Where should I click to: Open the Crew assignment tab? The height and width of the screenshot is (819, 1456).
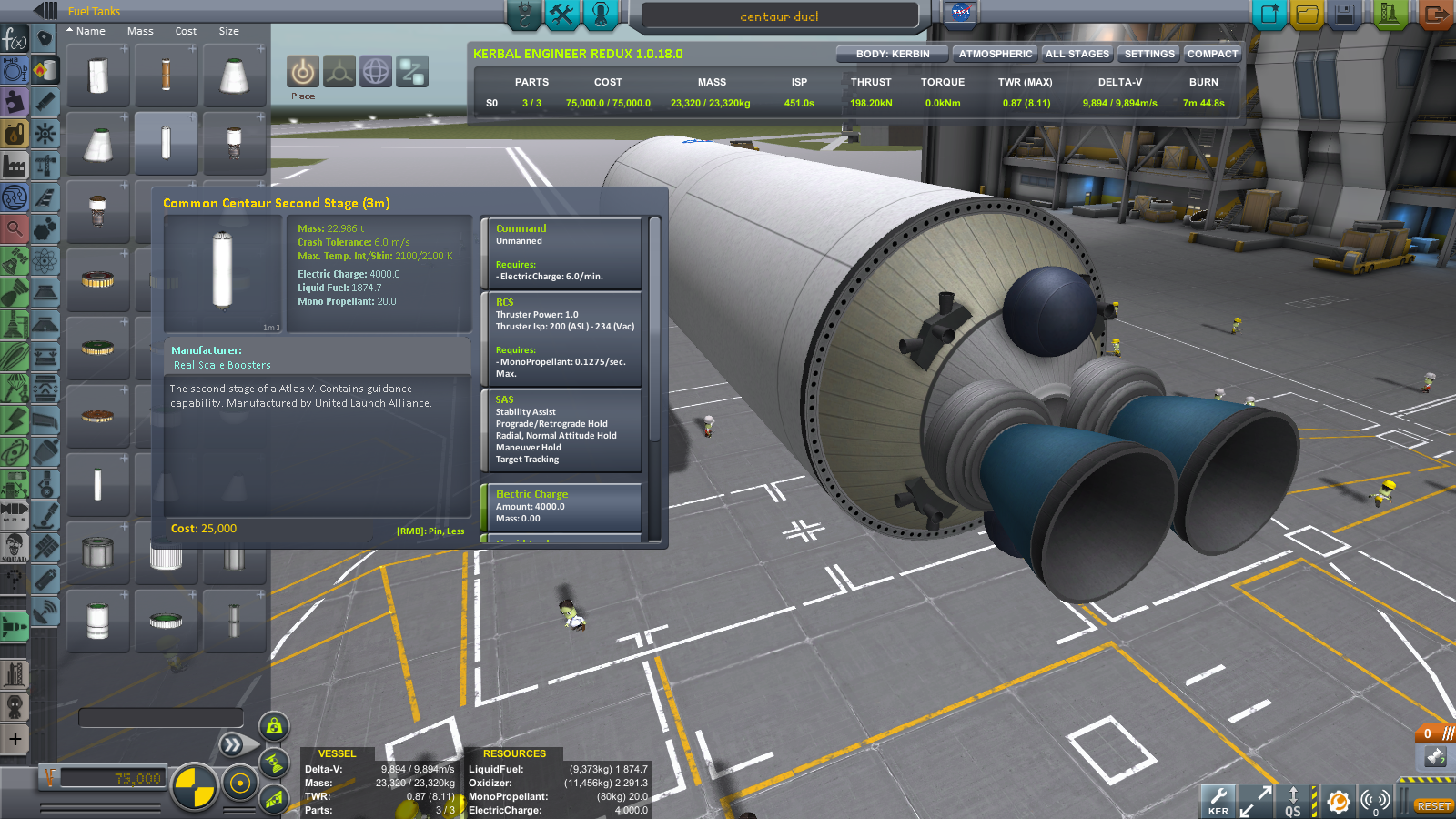tap(601, 15)
